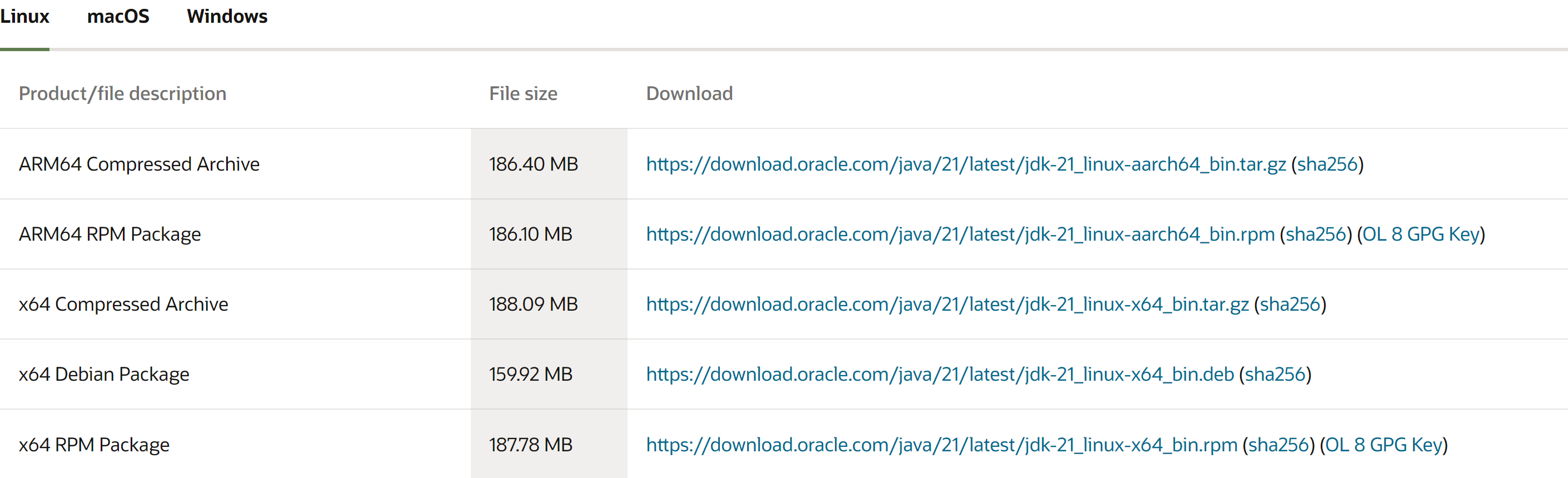
Task: Select the 'x64 Compressed Archive' description text
Action: coord(123,305)
